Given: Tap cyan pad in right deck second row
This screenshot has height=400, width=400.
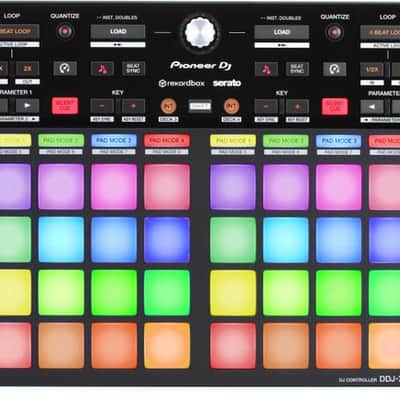Looking at the screenshot, I should point(286,240).
